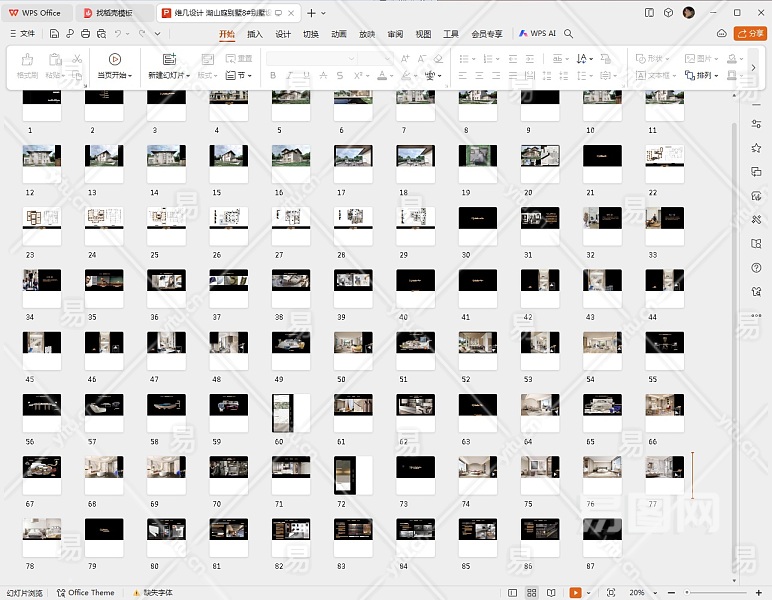The width and height of the screenshot is (772, 600).
Task: Switch to slide sorter view icon
Action: pos(531,592)
